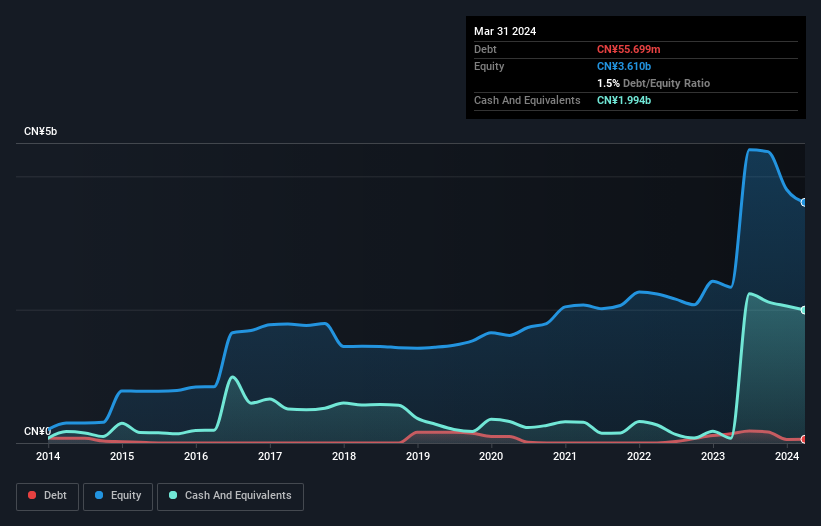Screen dimensions: 821x526
Task: Click the CN¥55.699m debt value
Action: (x=628, y=49)
